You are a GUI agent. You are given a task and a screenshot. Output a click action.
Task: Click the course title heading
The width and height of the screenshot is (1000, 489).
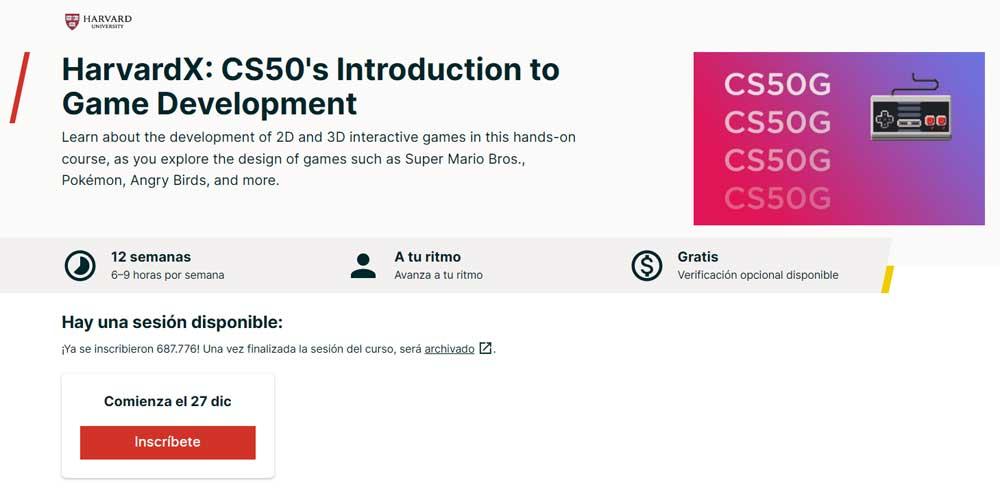[311, 87]
